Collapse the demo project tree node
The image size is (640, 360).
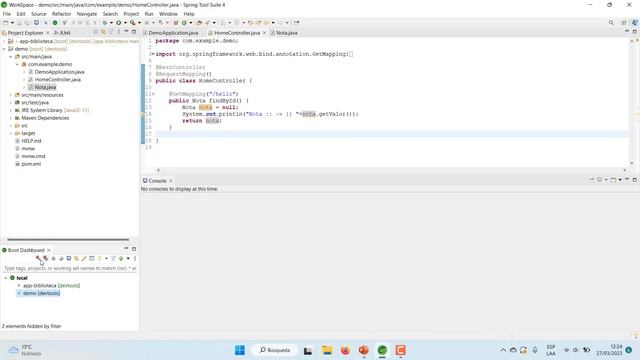pos(4,49)
